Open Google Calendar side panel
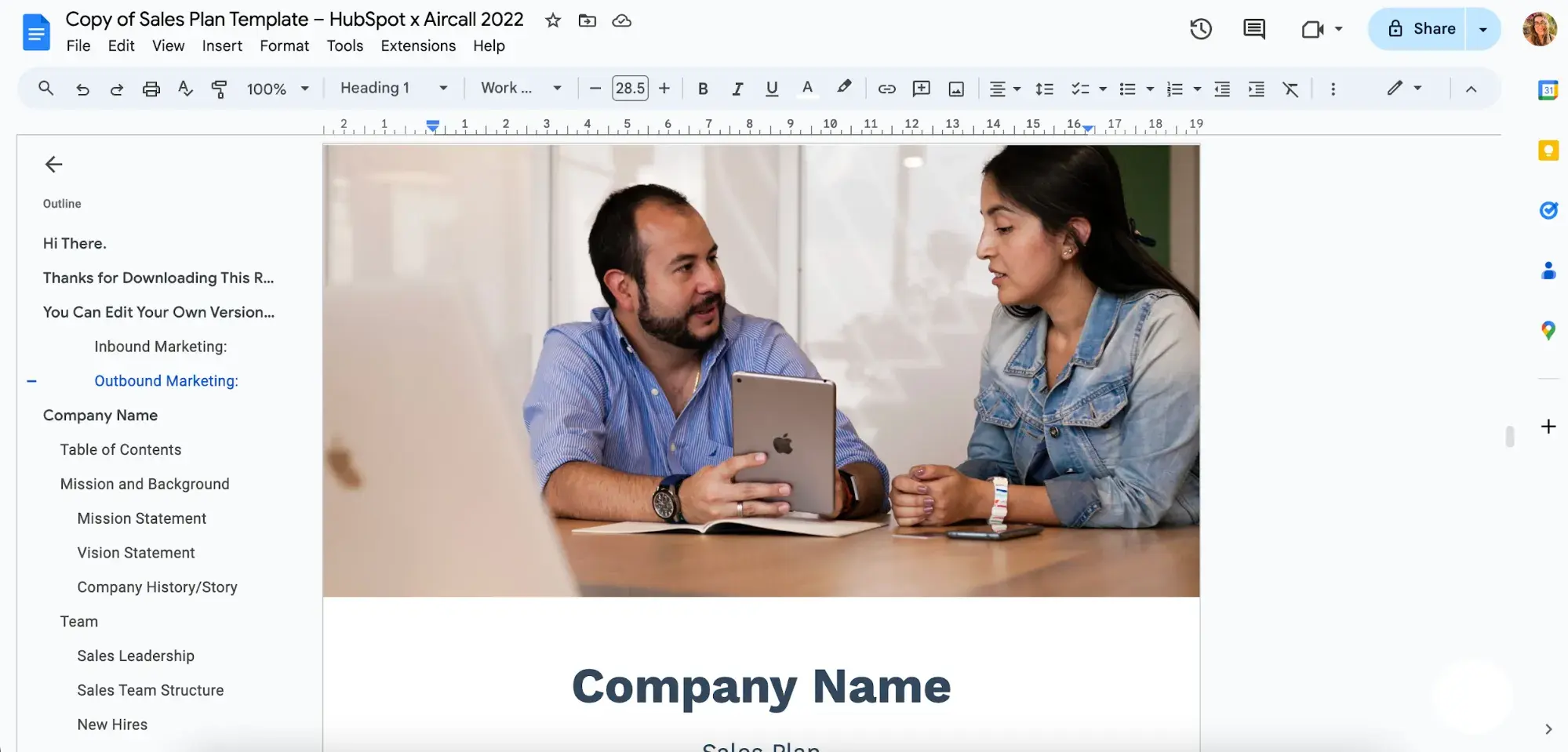1568x752 pixels. point(1548,89)
